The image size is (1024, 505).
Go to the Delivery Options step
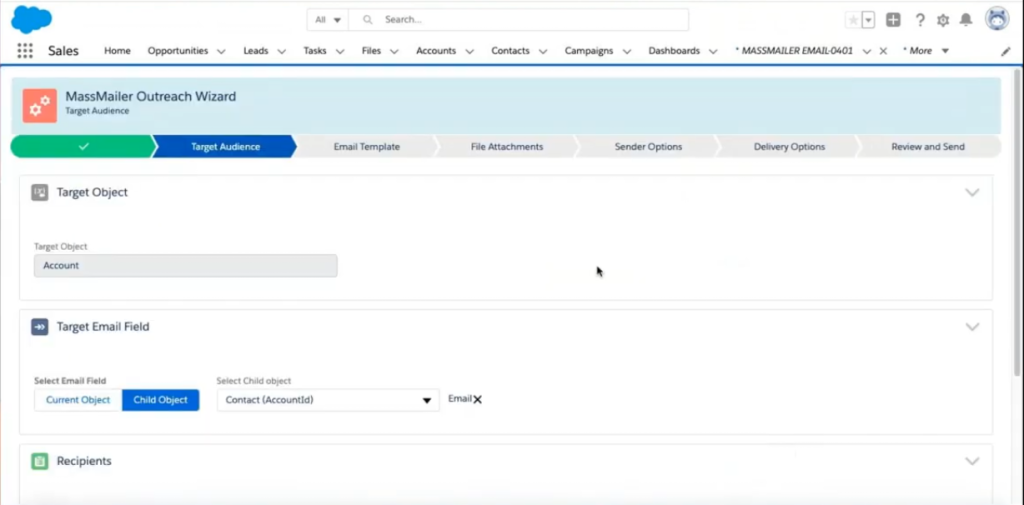point(789,146)
